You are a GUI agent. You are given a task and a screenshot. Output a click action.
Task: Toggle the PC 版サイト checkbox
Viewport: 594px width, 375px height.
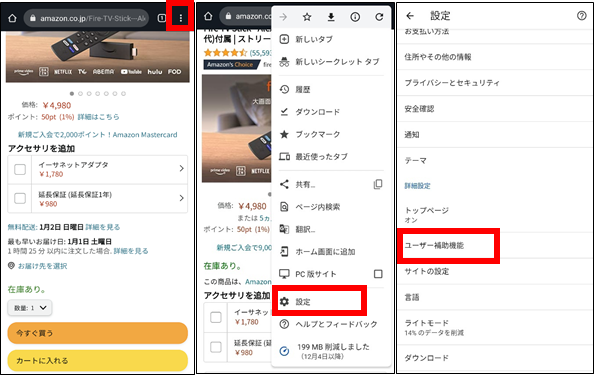pos(378,274)
